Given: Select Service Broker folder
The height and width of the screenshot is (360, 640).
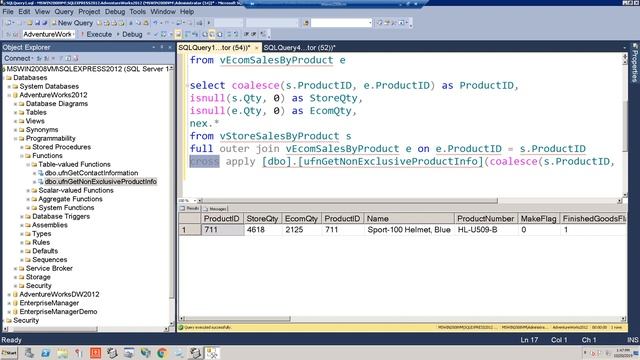Looking at the screenshot, I should [49, 269].
